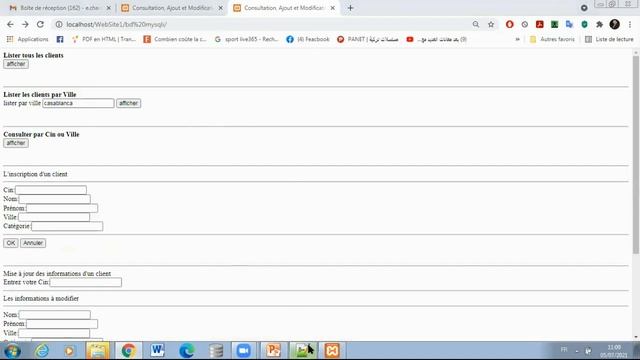Click afficher next to the ville field
This screenshot has height=360, width=640.
[x=129, y=103]
